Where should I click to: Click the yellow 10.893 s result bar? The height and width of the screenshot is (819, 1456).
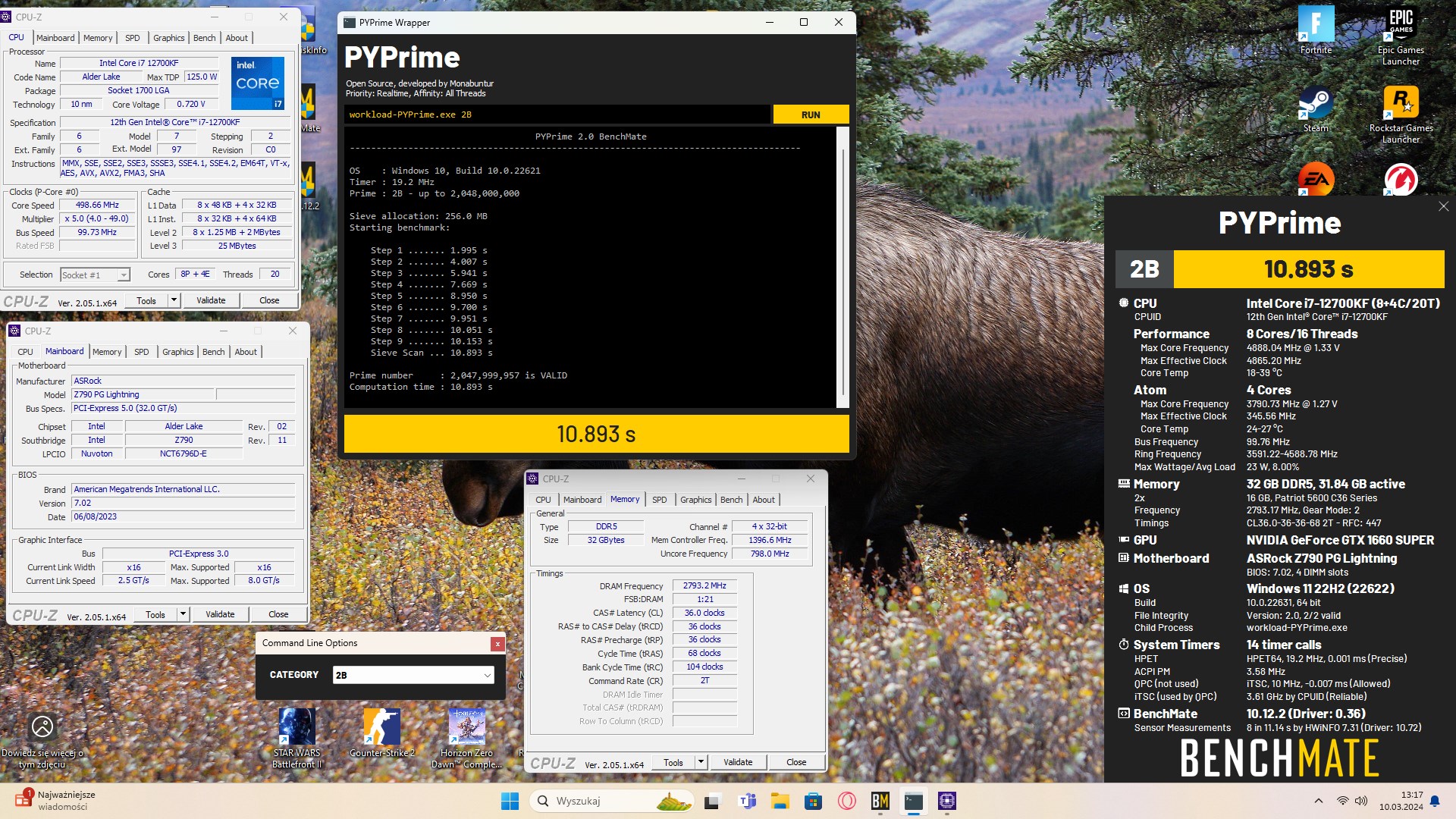pos(596,434)
